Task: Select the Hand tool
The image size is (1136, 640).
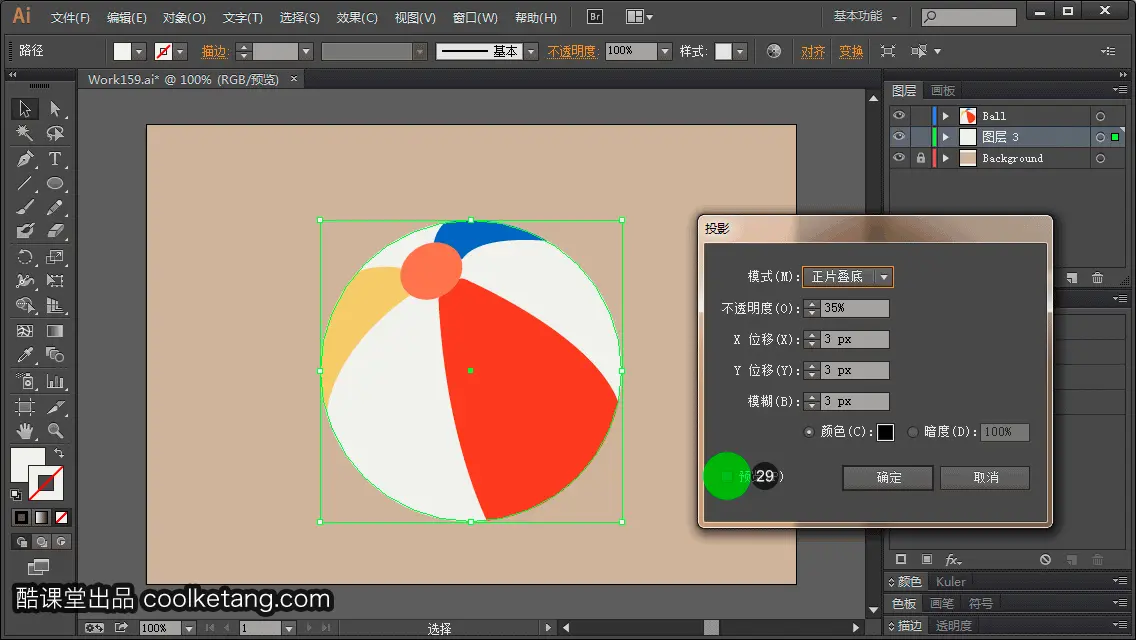Action: point(25,431)
